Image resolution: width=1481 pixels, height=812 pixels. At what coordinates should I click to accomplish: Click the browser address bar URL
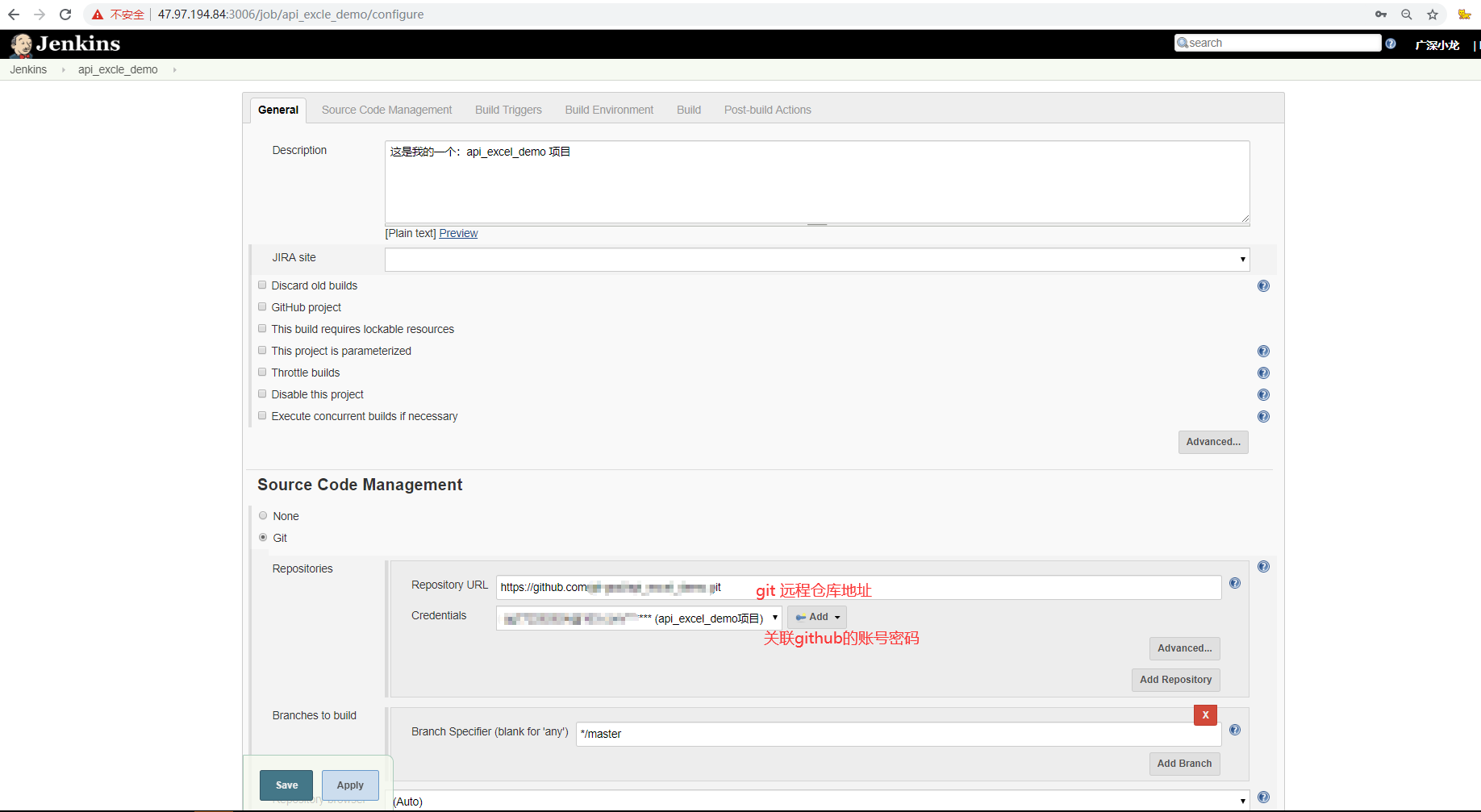[290, 15]
